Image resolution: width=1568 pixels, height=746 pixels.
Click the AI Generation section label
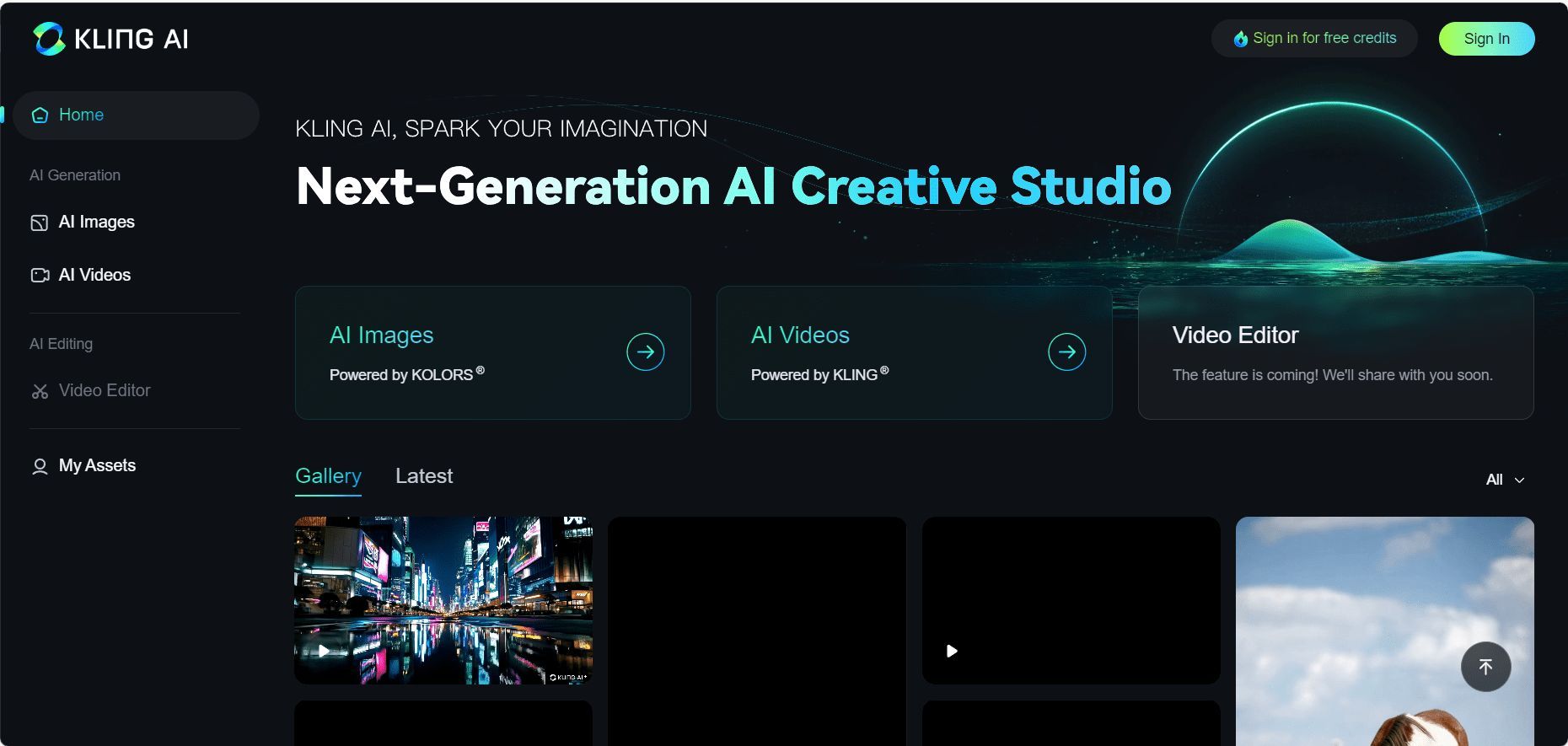[x=75, y=175]
